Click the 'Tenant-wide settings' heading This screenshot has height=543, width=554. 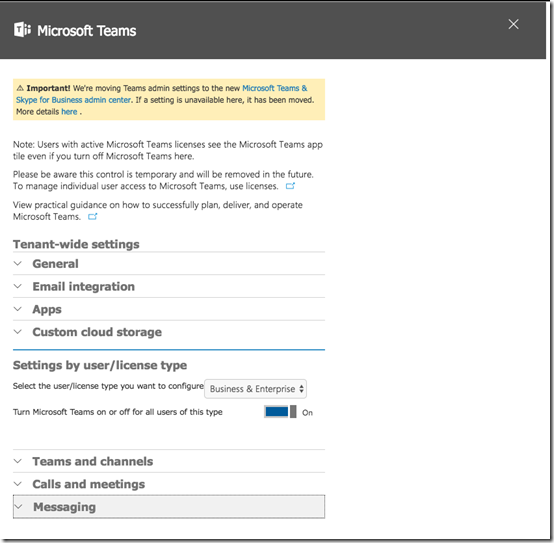click(76, 244)
